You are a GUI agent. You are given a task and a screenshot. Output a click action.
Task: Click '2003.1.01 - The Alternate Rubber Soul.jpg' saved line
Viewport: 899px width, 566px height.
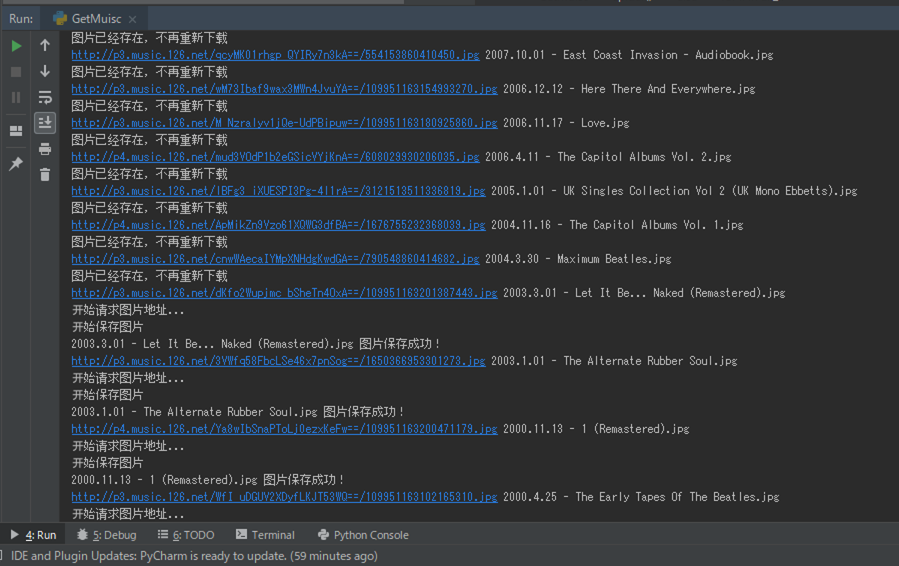click(238, 412)
